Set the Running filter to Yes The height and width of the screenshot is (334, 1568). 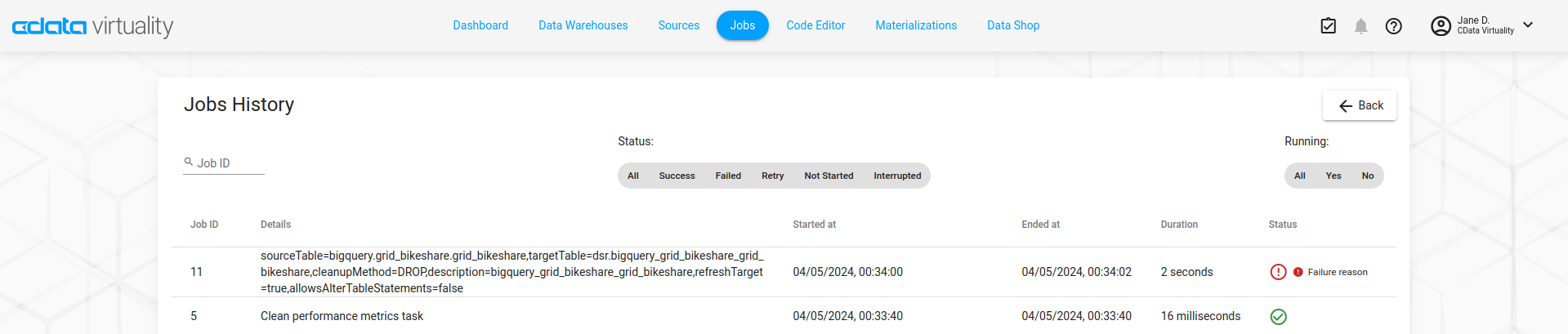click(x=1333, y=176)
